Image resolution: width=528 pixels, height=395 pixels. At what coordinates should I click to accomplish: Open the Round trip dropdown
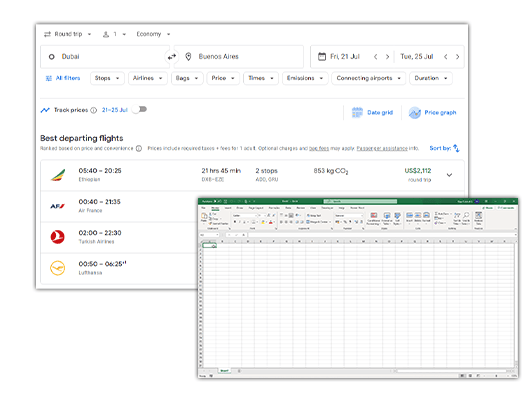pos(68,34)
